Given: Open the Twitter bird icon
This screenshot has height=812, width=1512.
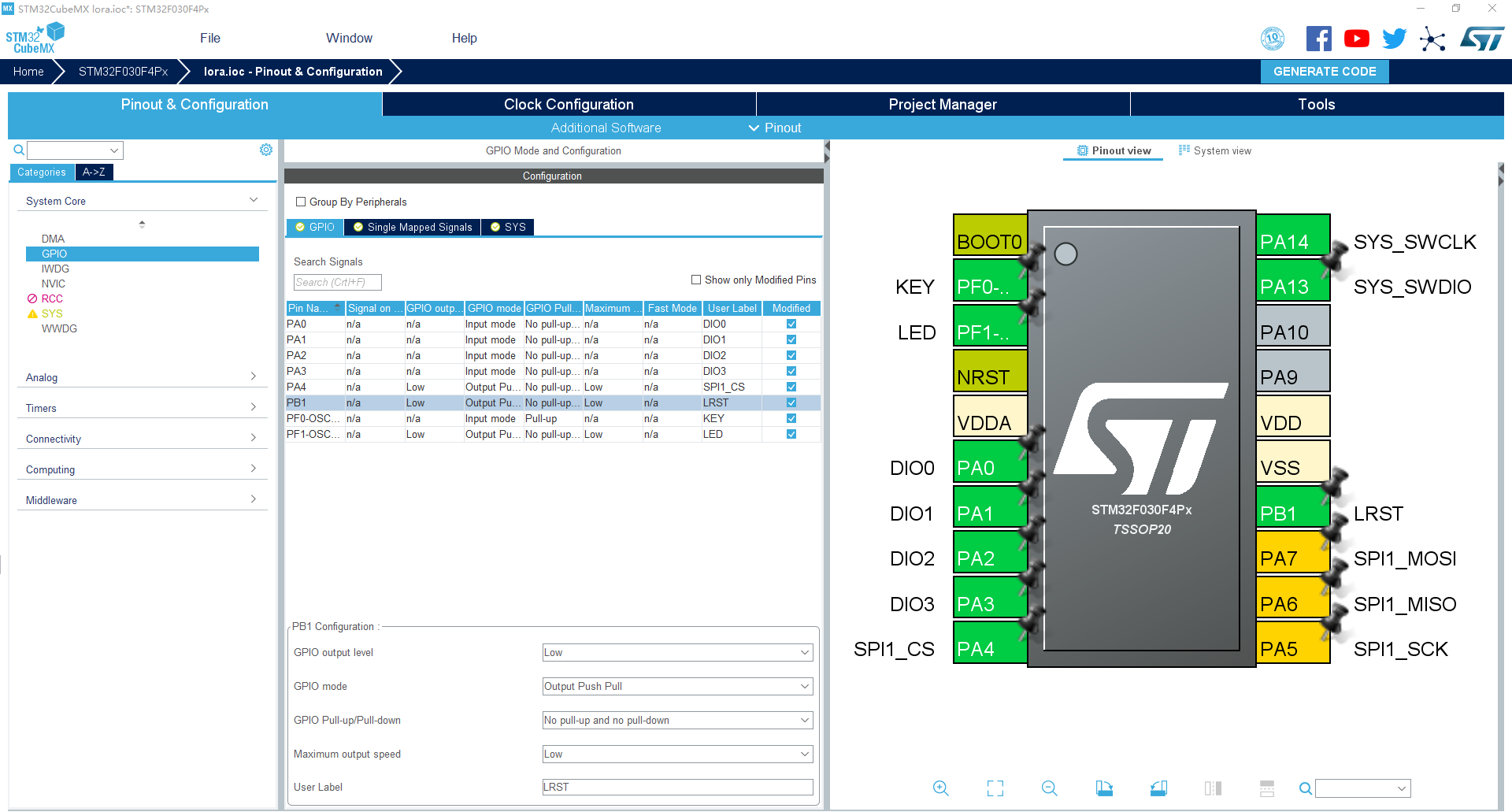Looking at the screenshot, I should tap(1394, 39).
